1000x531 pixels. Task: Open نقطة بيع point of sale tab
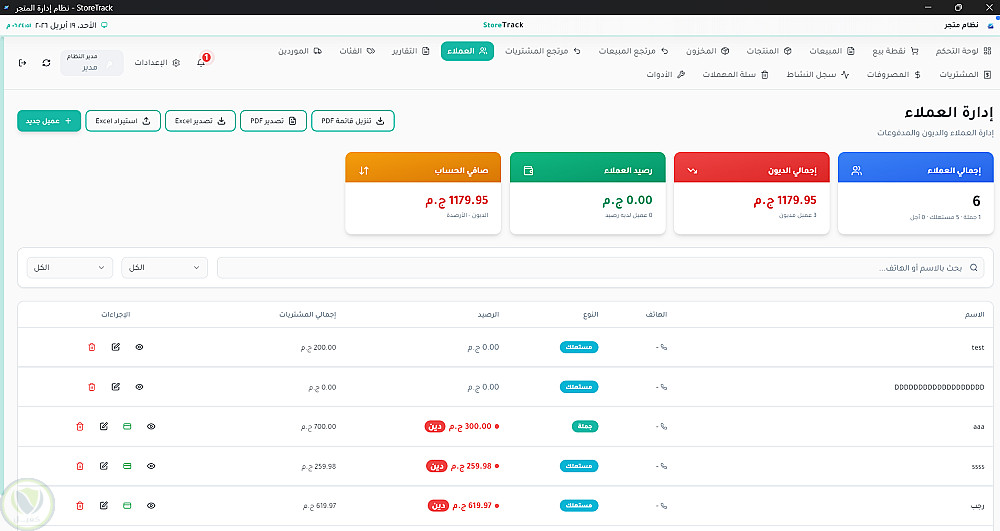coord(895,51)
